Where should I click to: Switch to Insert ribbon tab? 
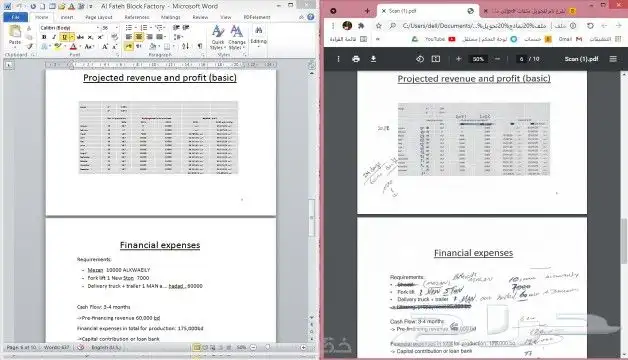tap(66, 17)
